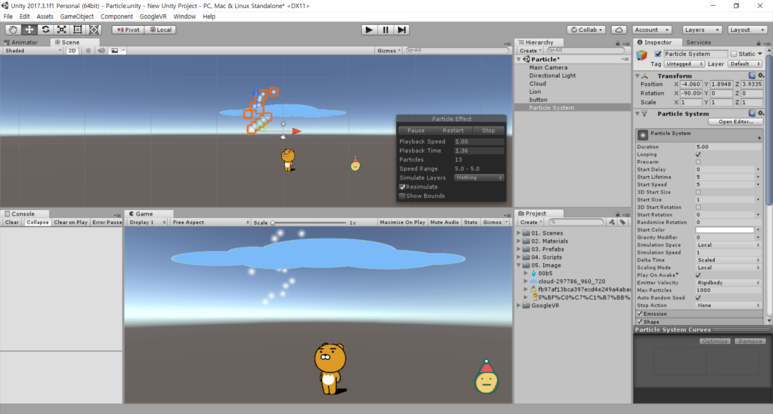Open the Scene Gizmos dropdown
The image size is (773, 414).
pyautogui.click(x=389, y=50)
